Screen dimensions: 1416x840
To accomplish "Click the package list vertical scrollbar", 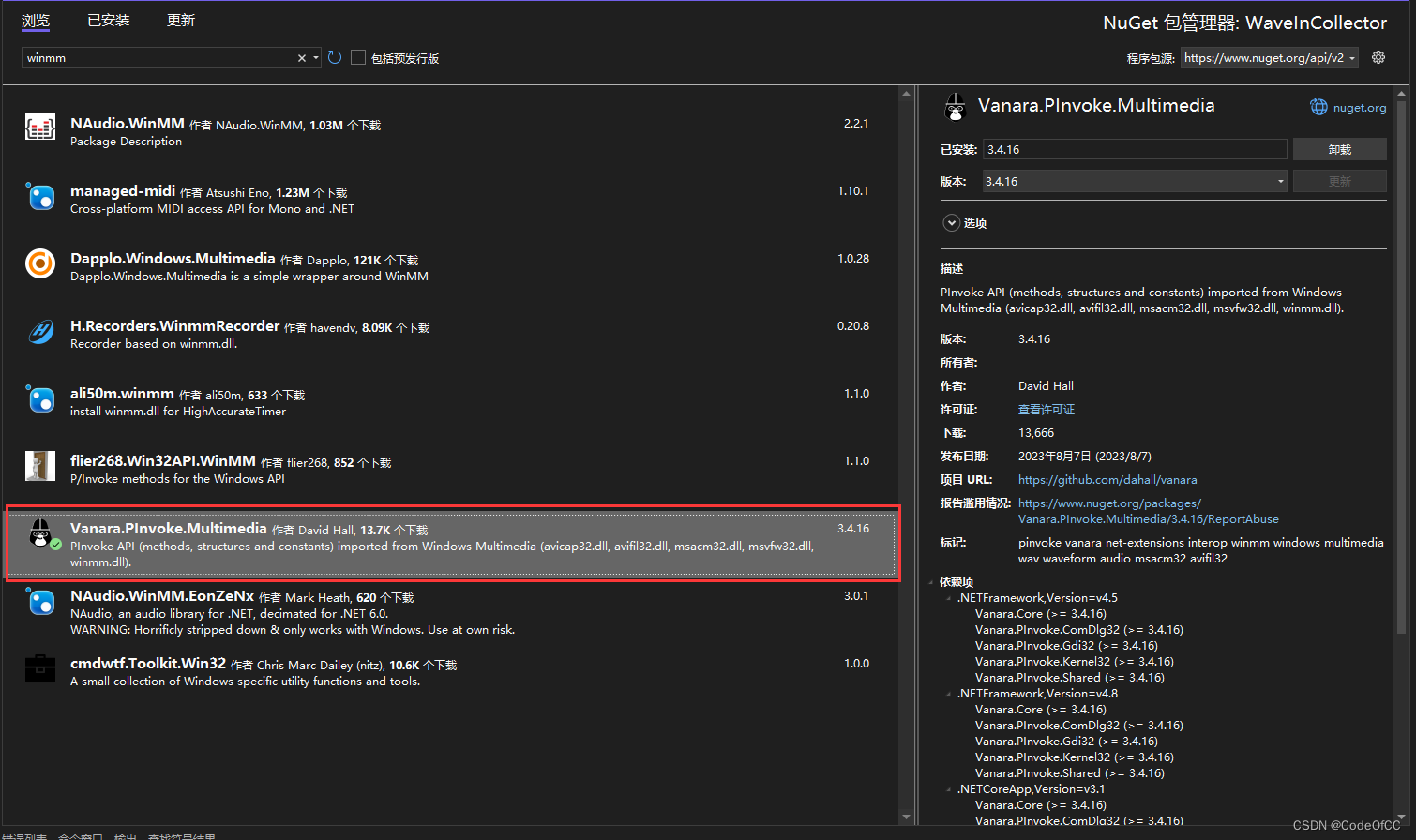I will point(906,455).
